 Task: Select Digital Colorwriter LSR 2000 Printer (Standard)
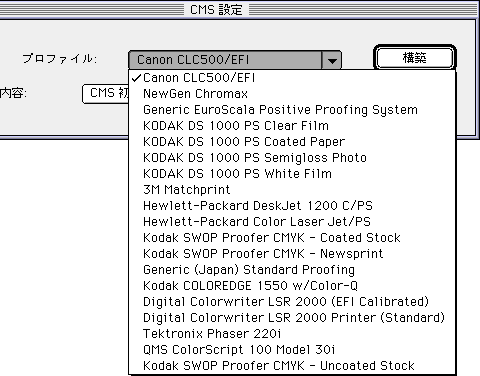point(292,318)
